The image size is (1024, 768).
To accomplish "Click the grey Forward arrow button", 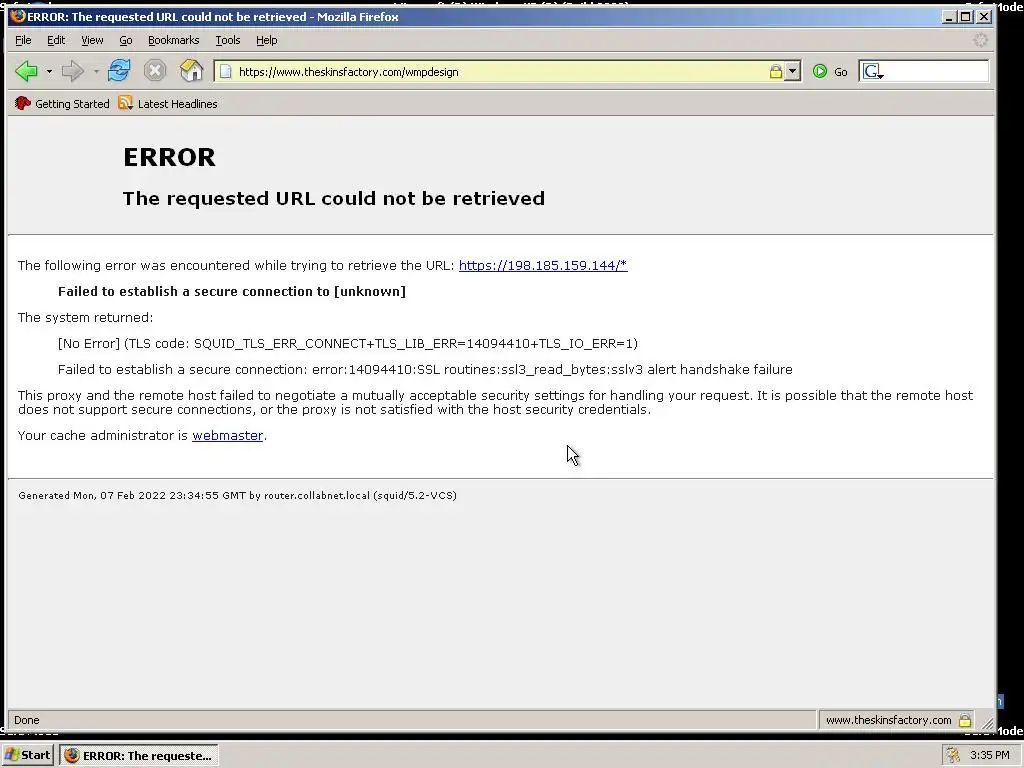I will 72,71.
